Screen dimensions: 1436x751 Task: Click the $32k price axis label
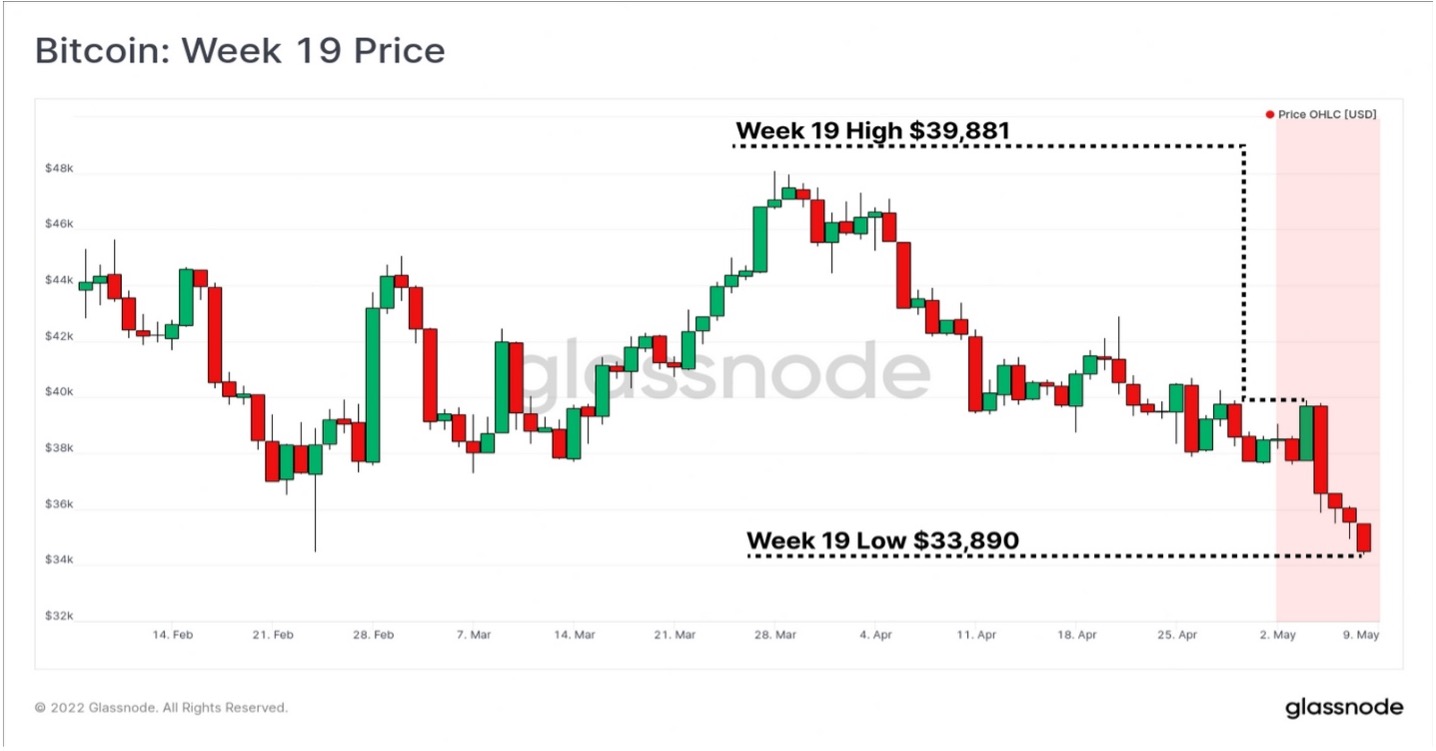59,616
